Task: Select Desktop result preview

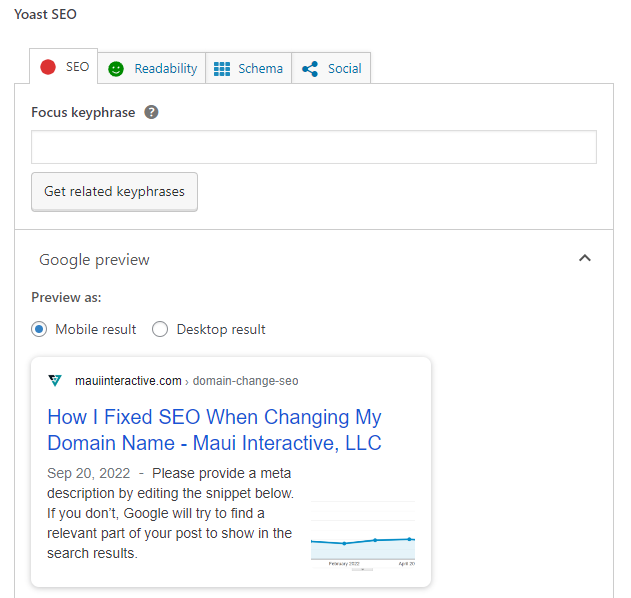Action: tap(160, 329)
